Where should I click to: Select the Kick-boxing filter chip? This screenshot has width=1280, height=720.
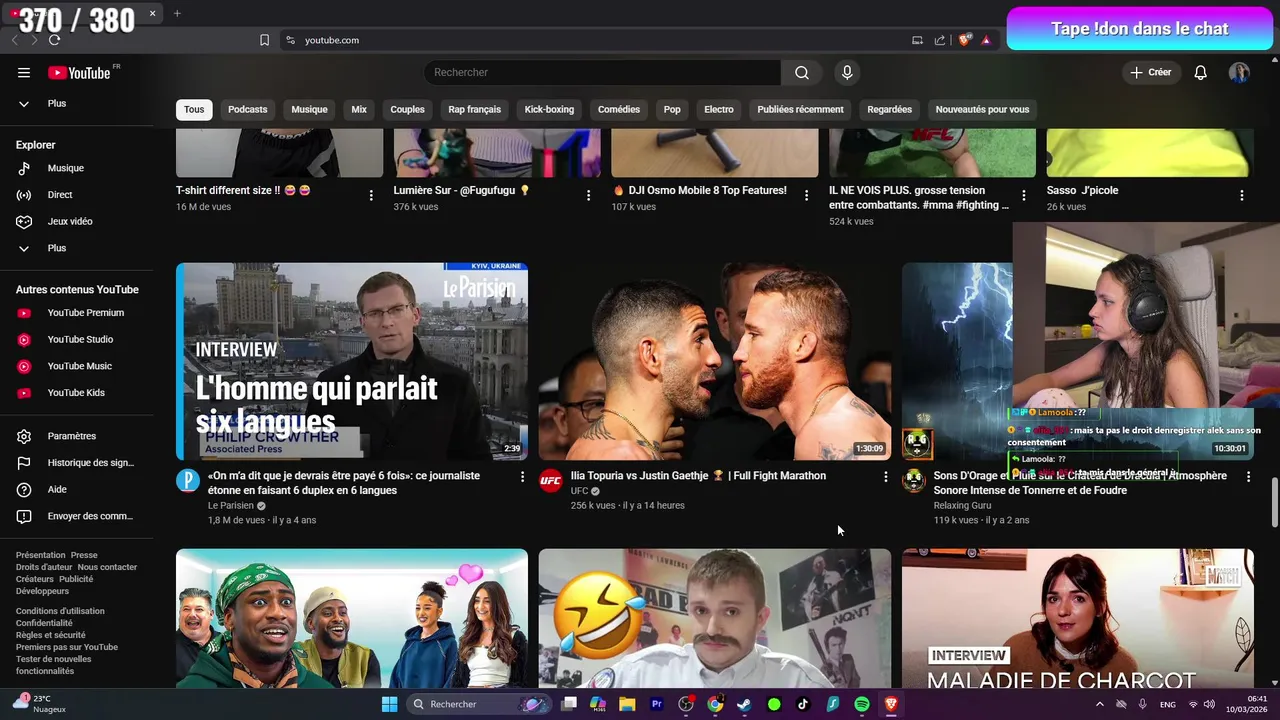tap(549, 109)
